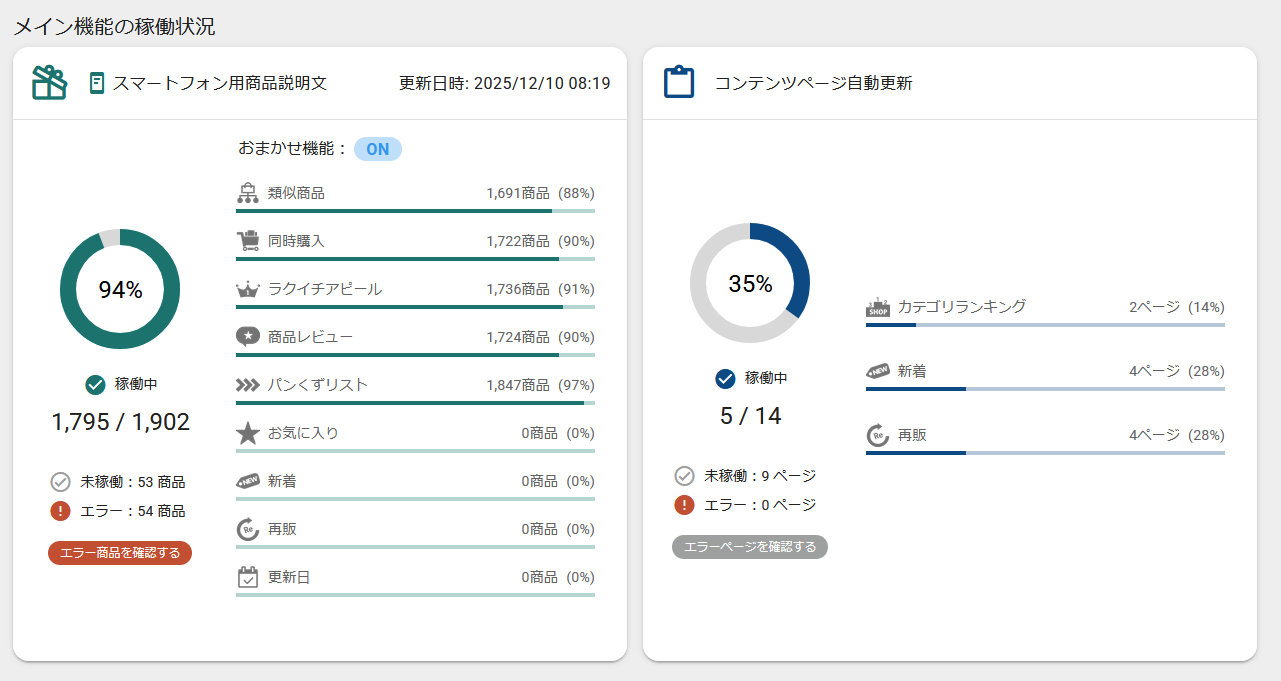Click the green 稼働中 checkmark under 94%
The image size is (1281, 681).
tap(96, 384)
